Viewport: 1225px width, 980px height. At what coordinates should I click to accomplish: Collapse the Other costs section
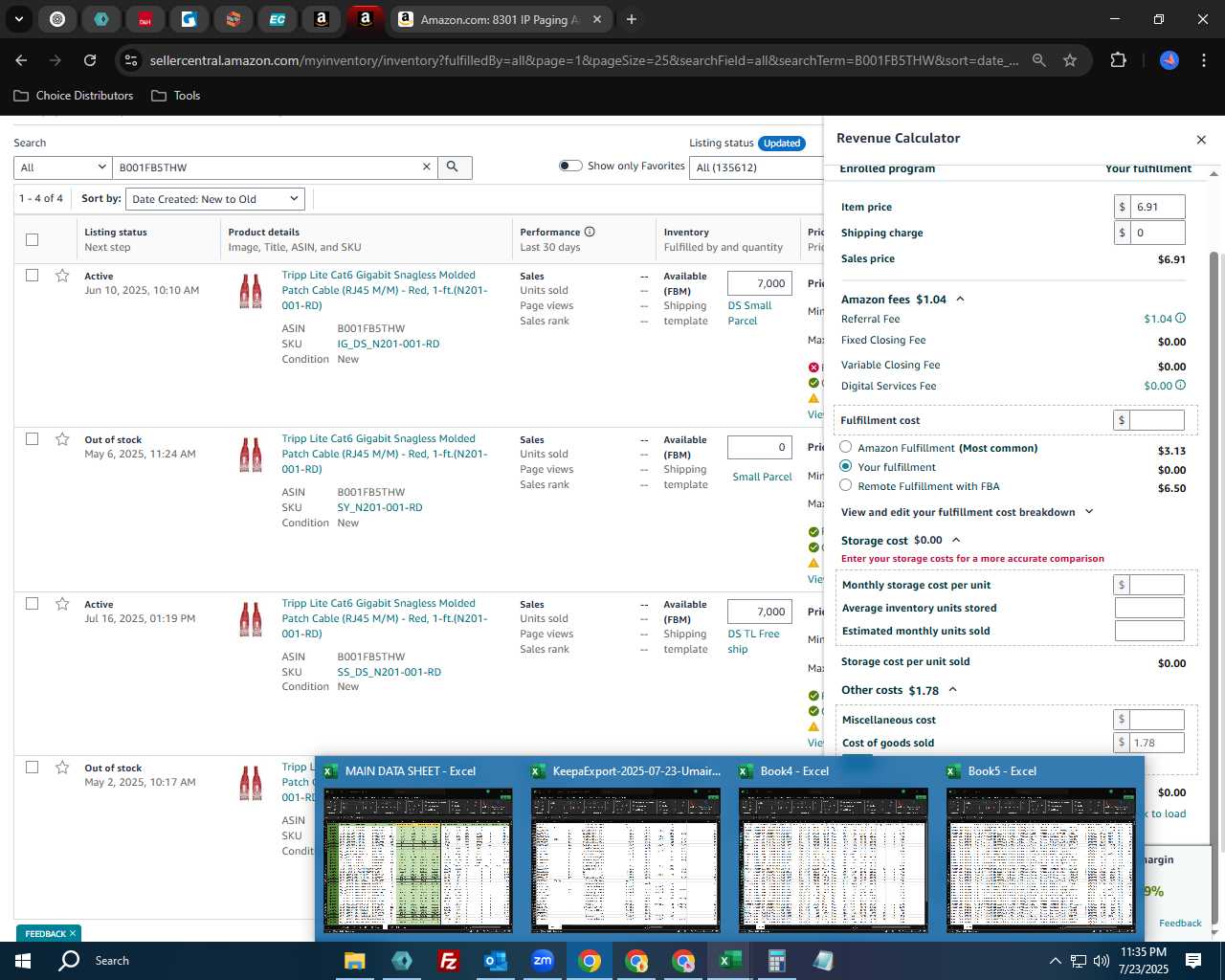(953, 690)
